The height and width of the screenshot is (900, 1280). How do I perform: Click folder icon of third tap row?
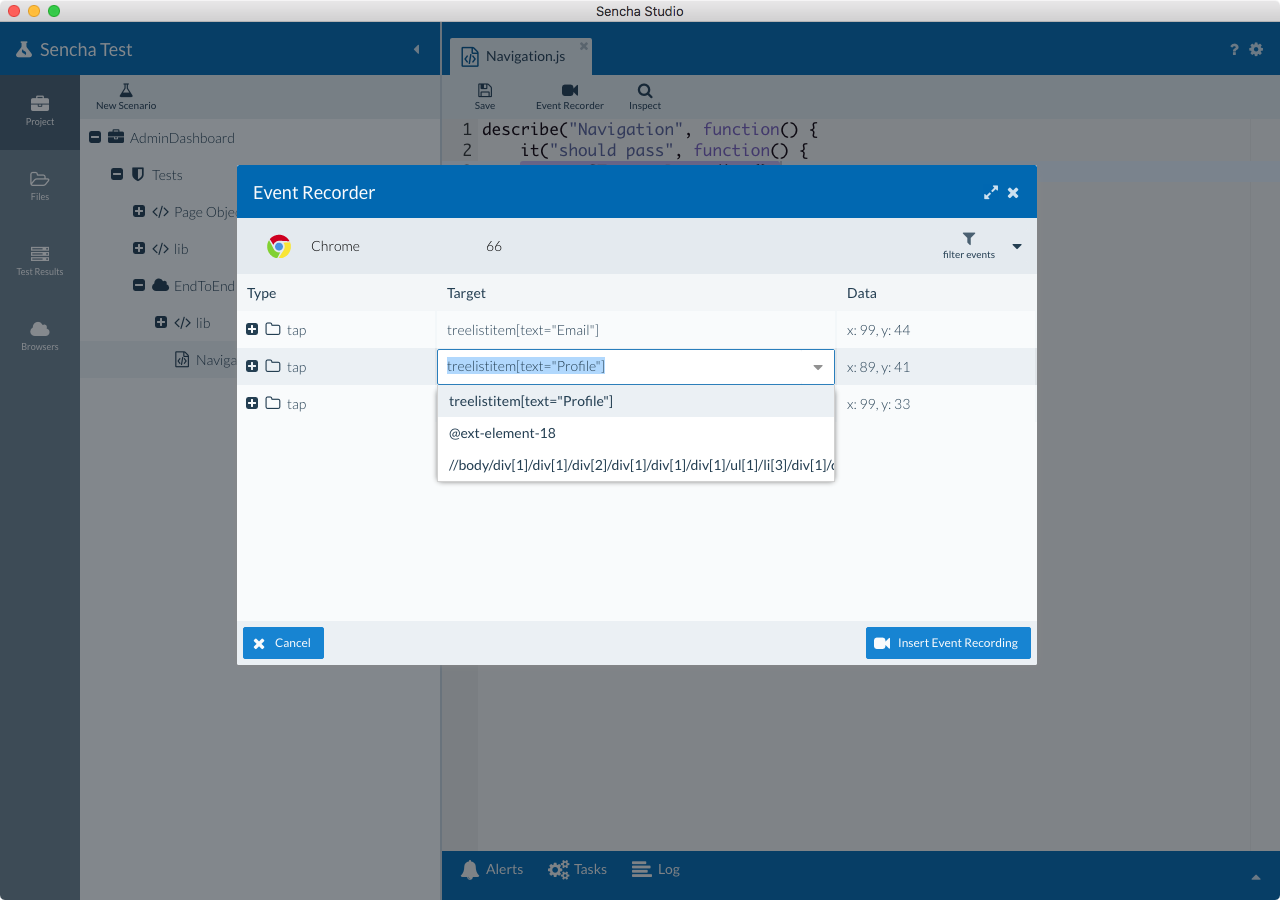273,403
